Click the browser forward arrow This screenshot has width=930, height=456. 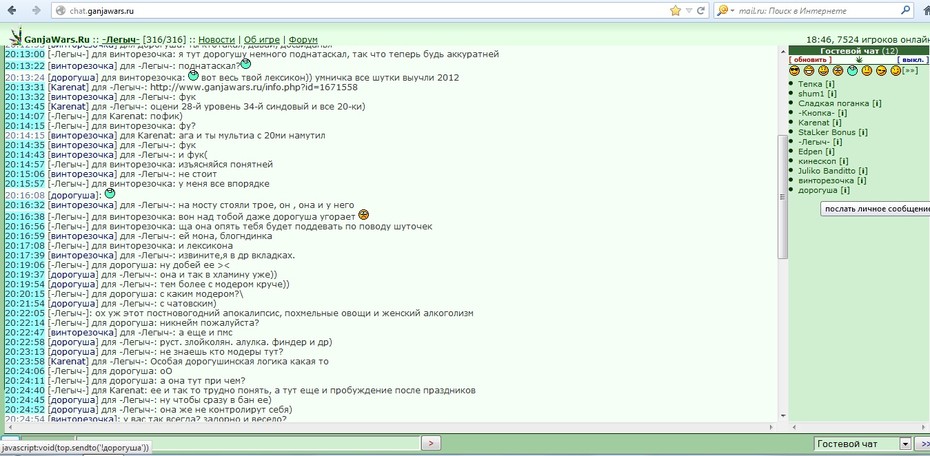tap(36, 10)
